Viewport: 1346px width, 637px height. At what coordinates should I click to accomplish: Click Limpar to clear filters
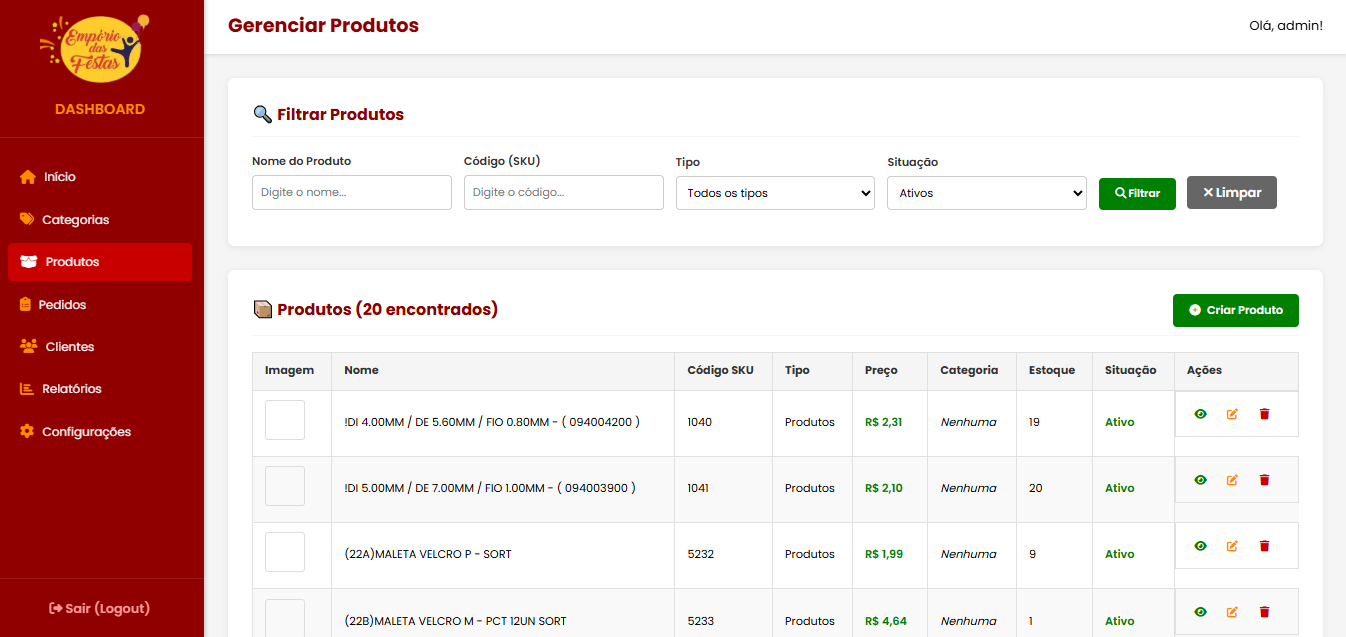click(x=1231, y=193)
